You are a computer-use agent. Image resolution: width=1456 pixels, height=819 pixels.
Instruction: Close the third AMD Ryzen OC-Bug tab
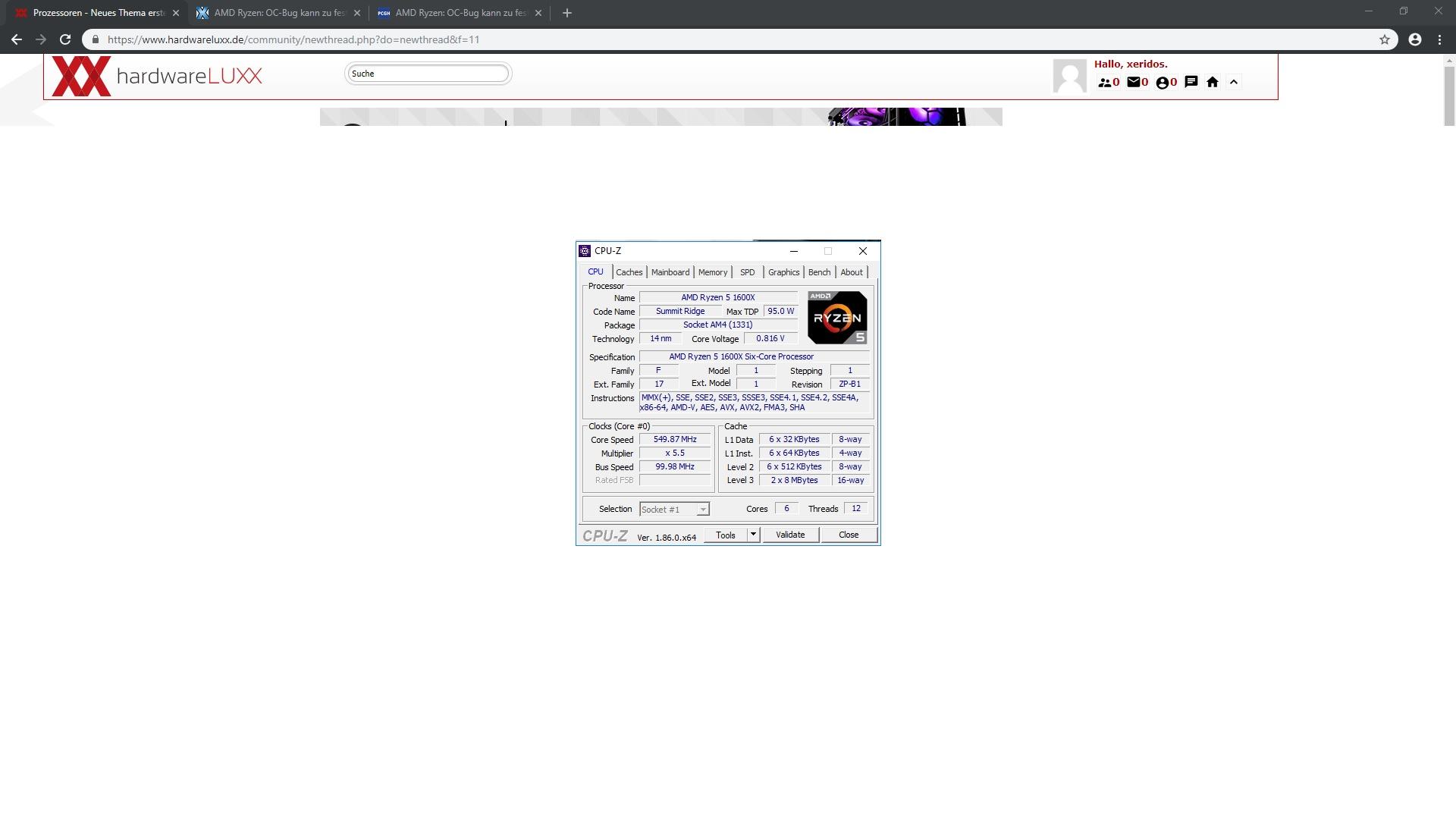[x=538, y=13]
